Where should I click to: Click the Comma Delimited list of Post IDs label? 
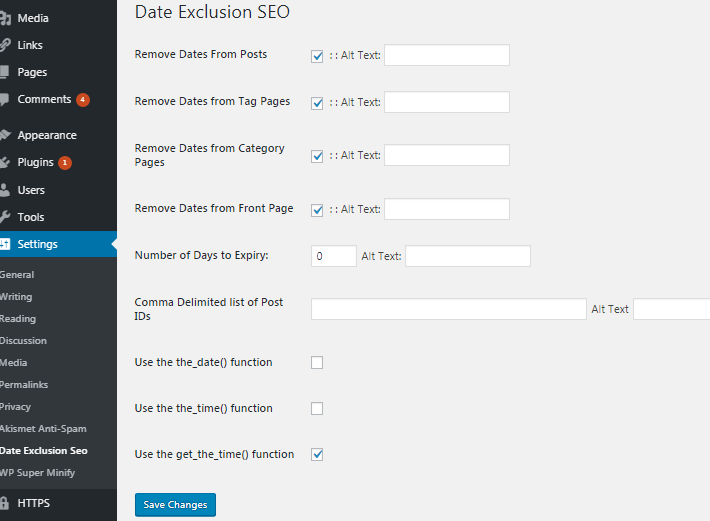(209, 309)
